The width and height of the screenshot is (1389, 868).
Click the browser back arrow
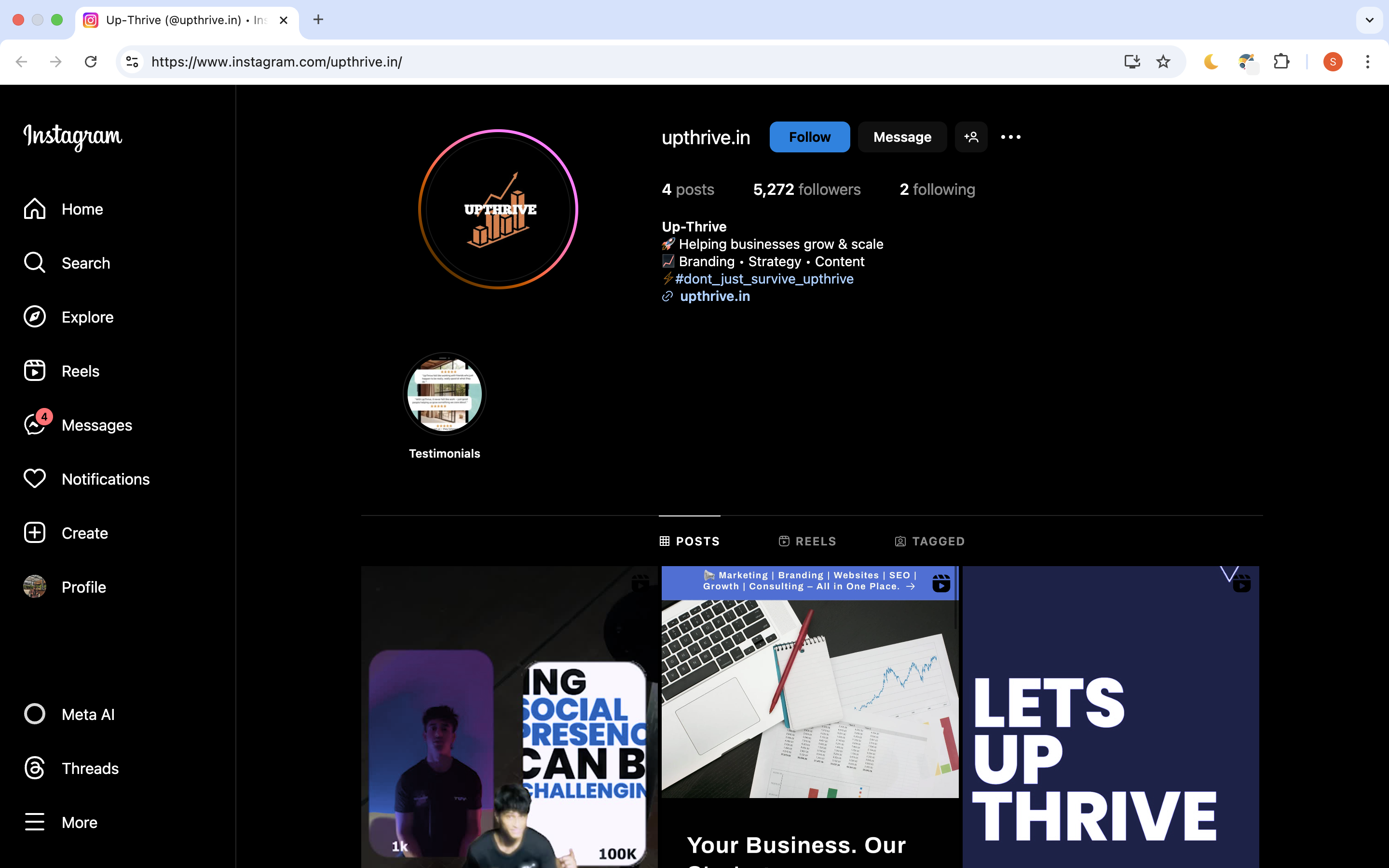click(21, 61)
